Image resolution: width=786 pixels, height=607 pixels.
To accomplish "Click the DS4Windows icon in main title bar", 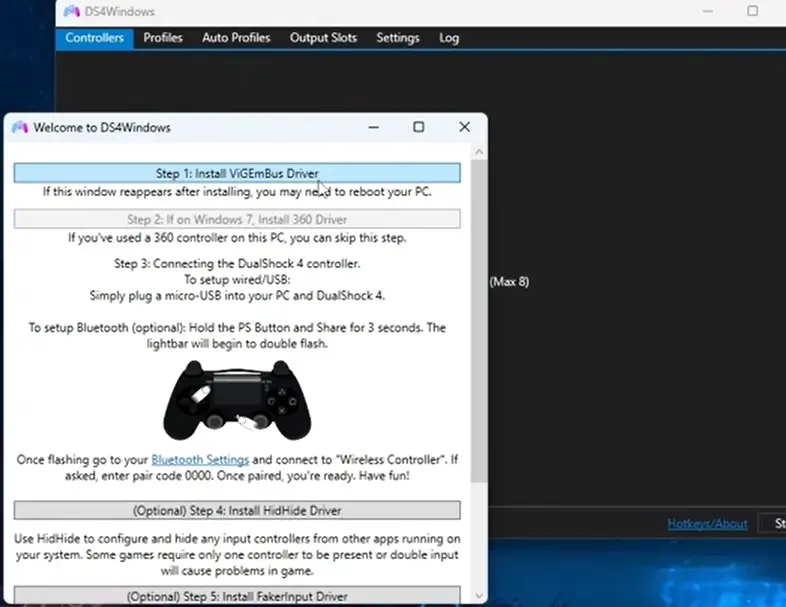I will pos(71,12).
